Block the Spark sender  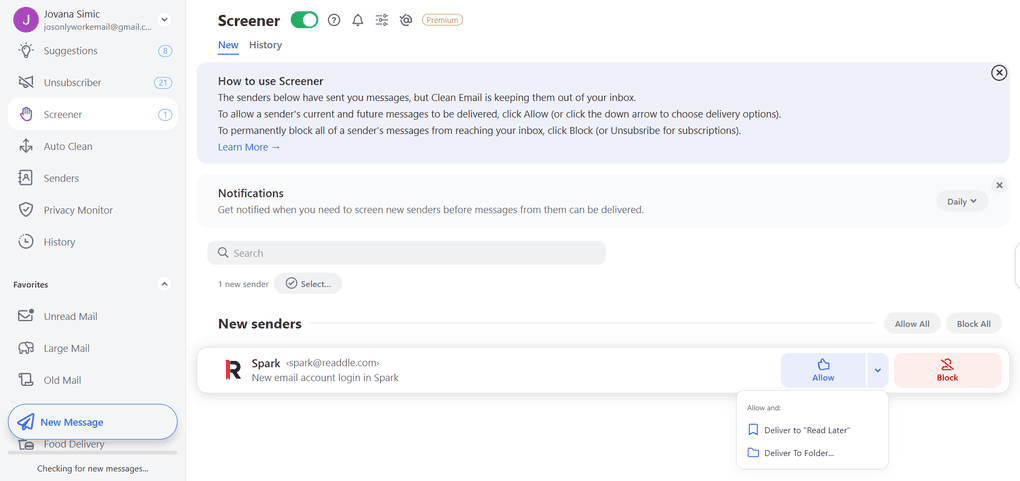coord(947,370)
